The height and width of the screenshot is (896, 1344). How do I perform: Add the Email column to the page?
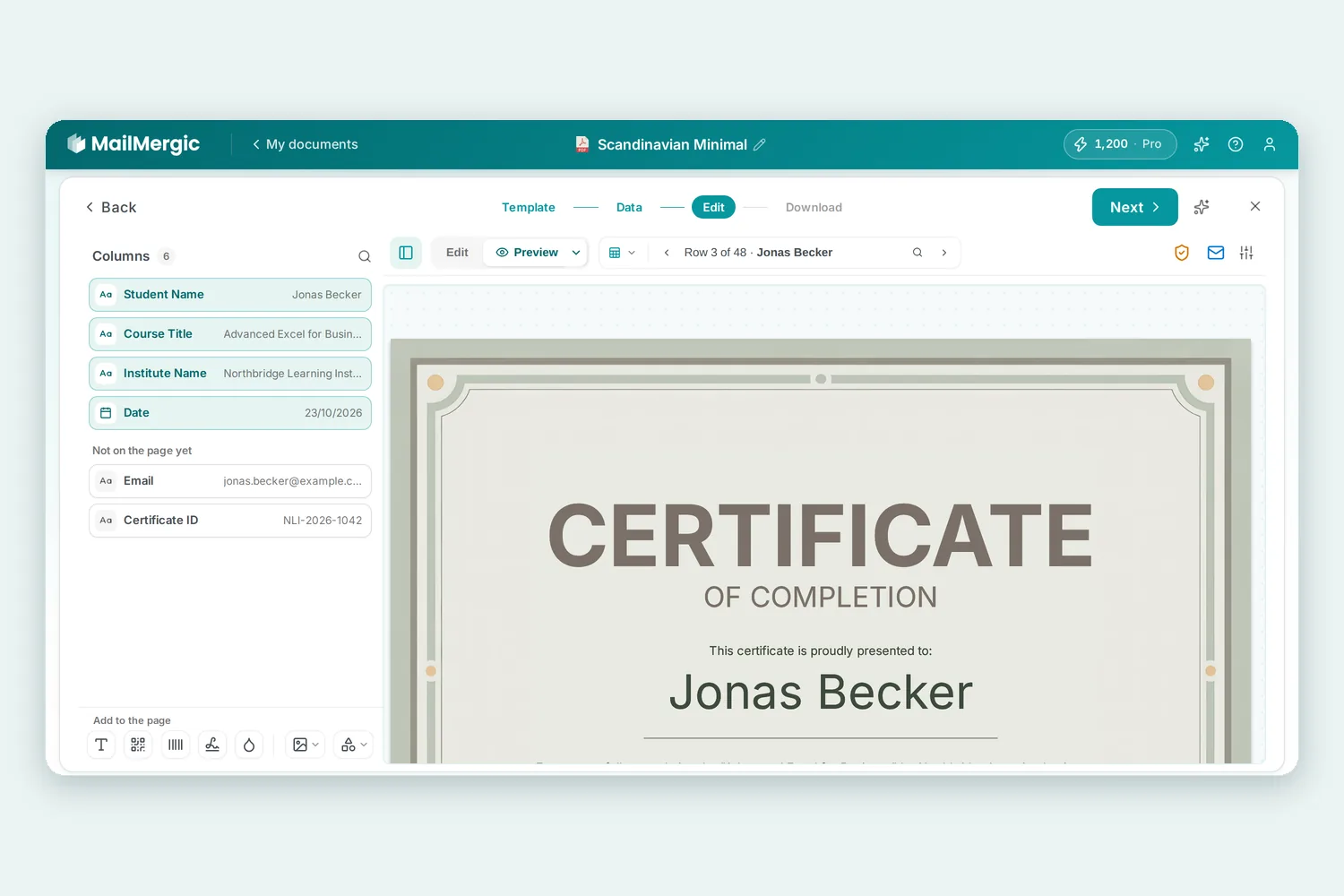click(x=230, y=481)
